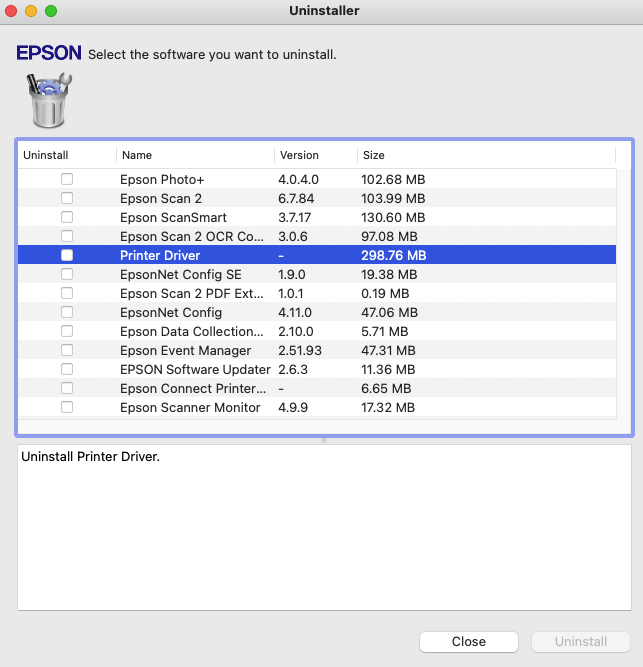Sort by the Uninstall column header
This screenshot has width=643, height=667.
(x=67, y=155)
